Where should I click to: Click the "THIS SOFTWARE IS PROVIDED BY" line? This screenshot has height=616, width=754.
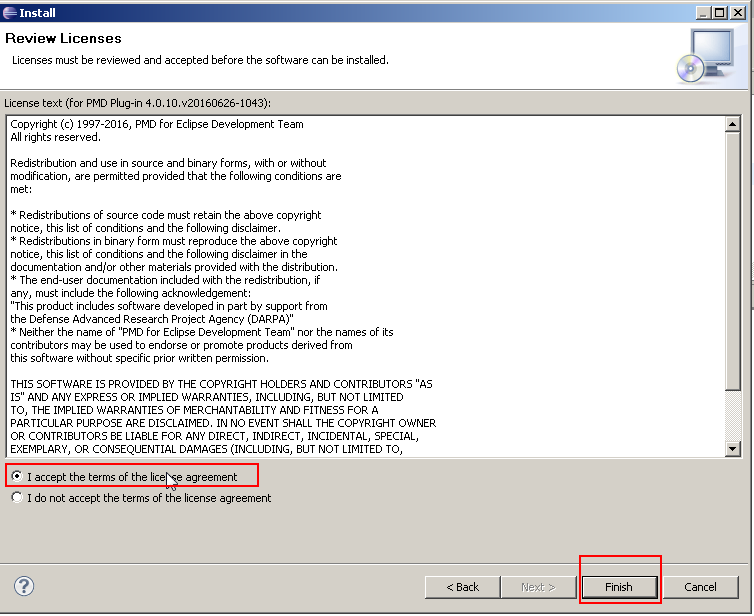click(221, 384)
